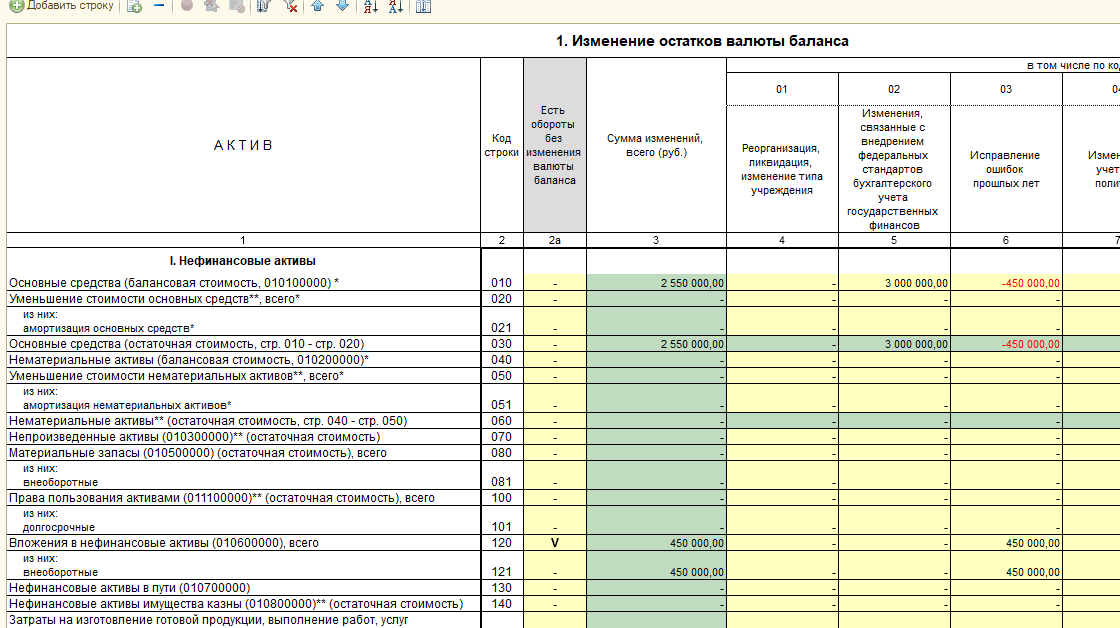Click the 'I. Нефинансовые активы' section heading
Image resolution: width=1120 pixels, height=628 pixels.
pos(243,261)
